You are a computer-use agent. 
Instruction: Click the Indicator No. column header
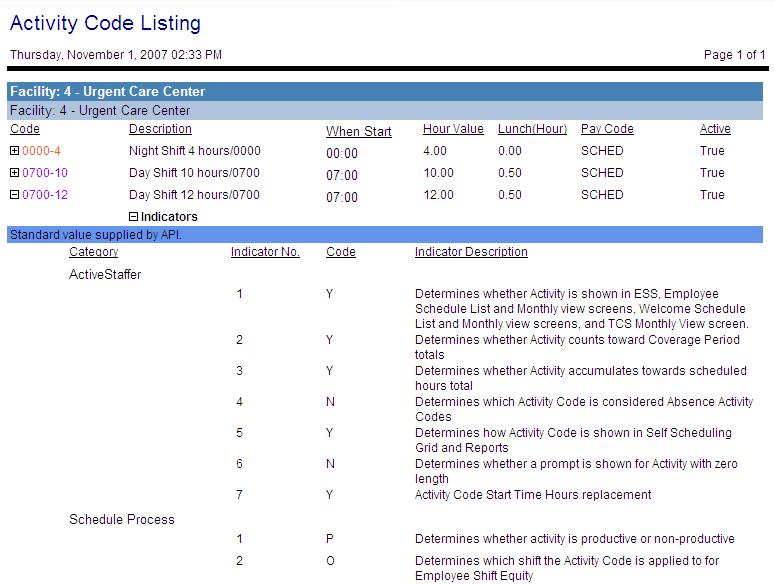tap(265, 252)
